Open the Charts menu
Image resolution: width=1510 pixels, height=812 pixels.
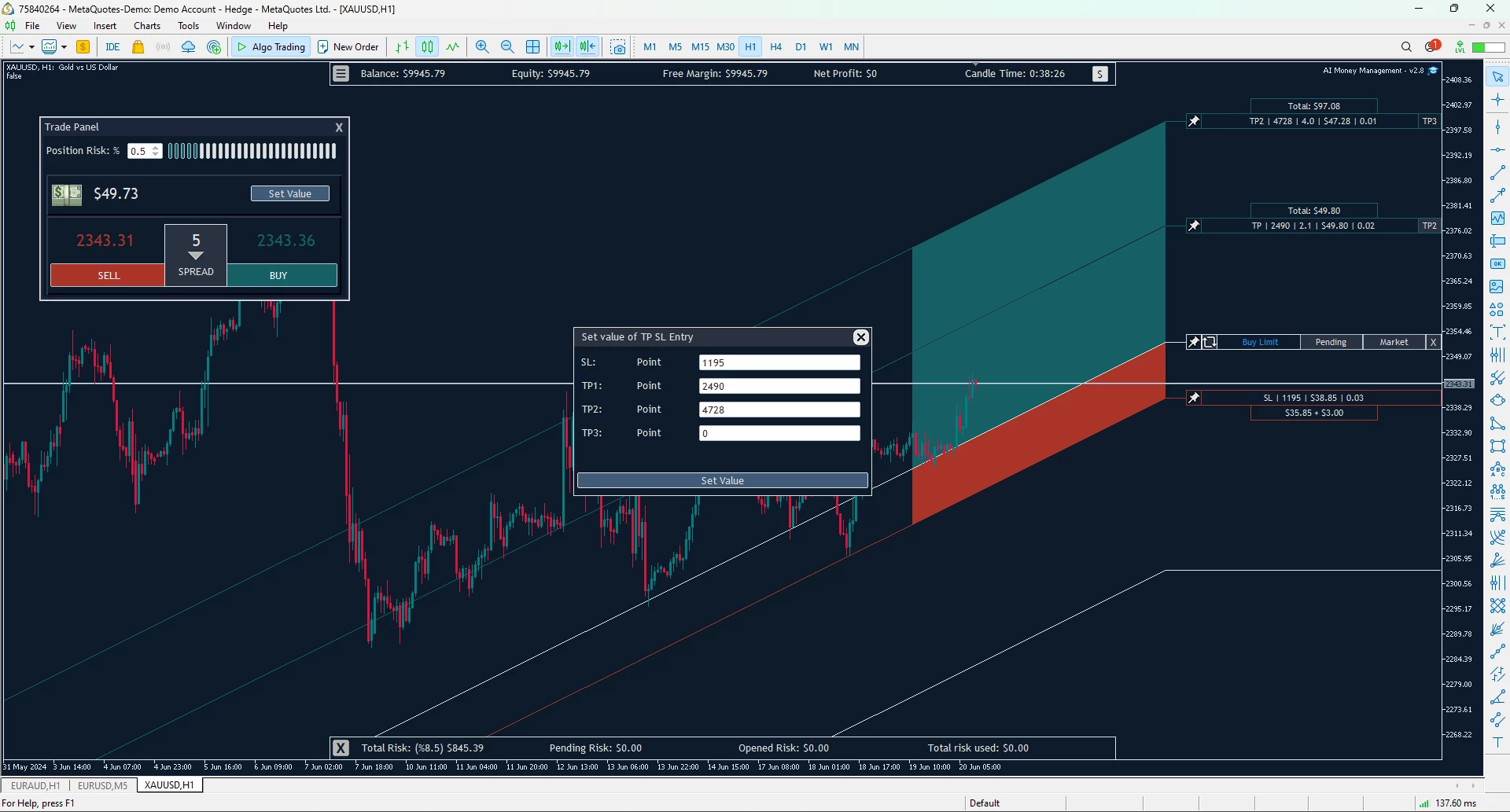pyautogui.click(x=147, y=26)
